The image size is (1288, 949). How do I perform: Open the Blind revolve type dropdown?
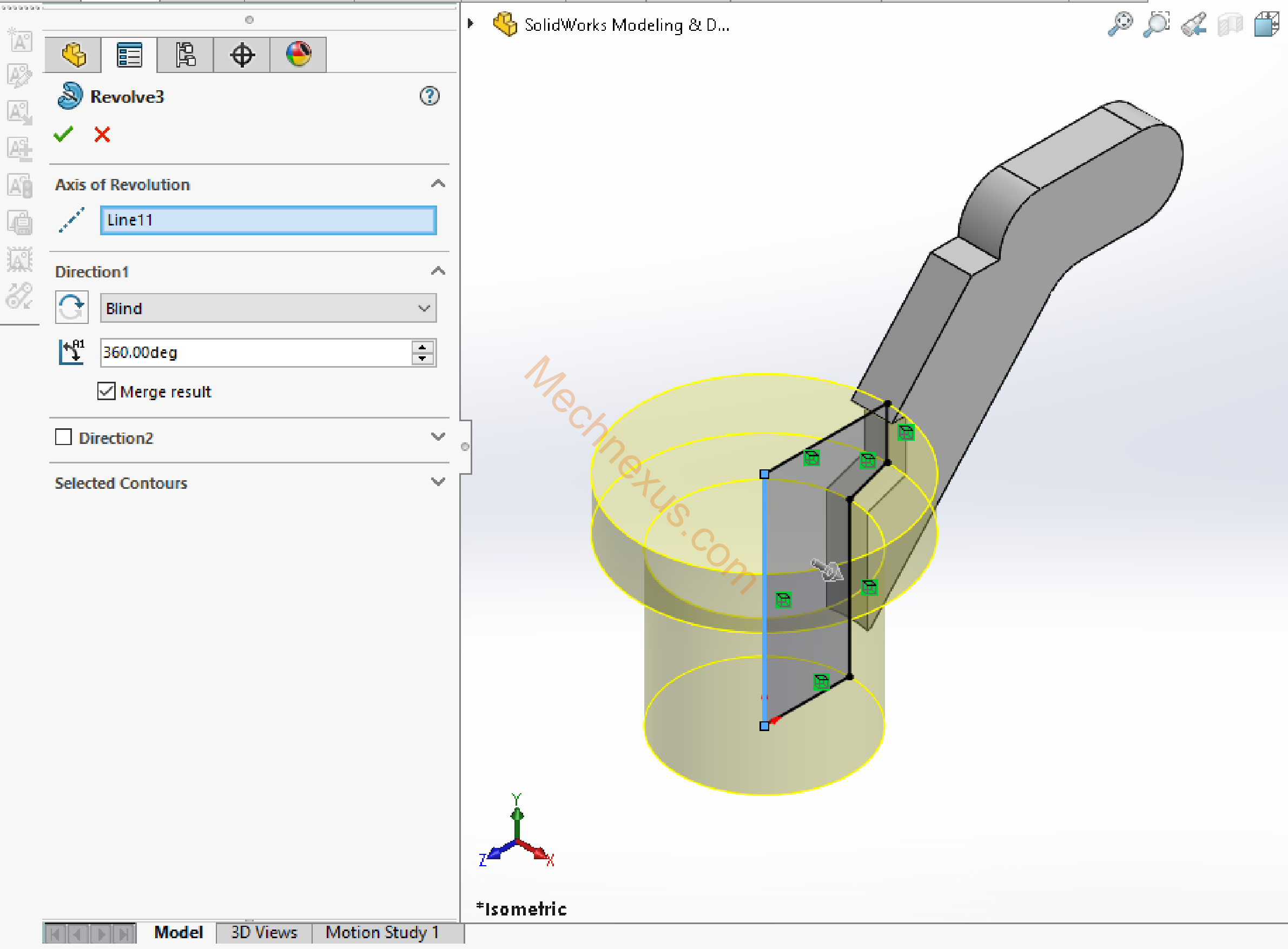click(x=268, y=308)
